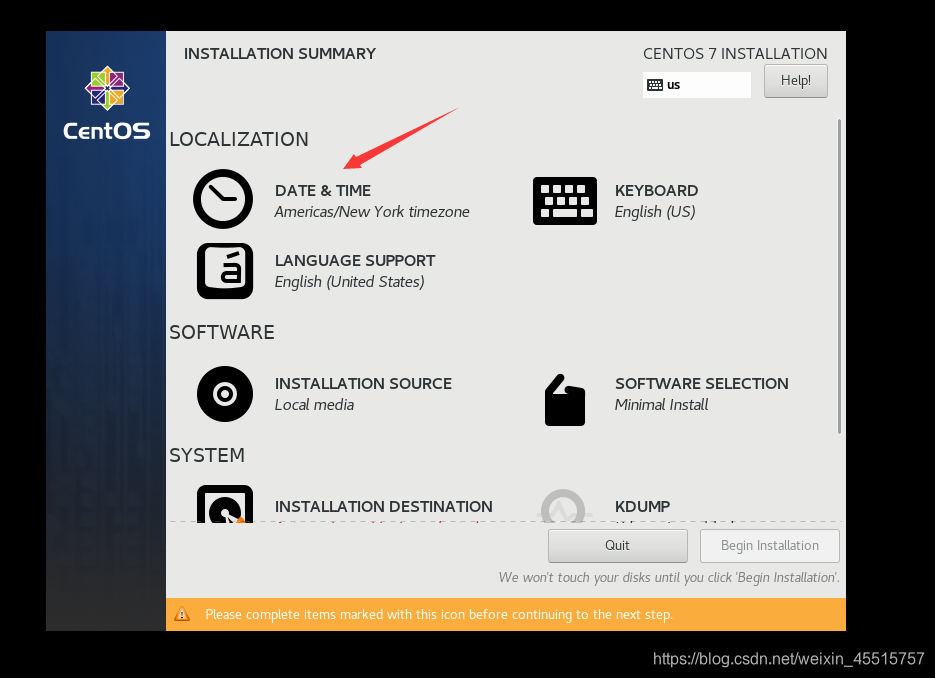This screenshot has height=678, width=935.
Task: Select the INSTALLATION SOURCE label
Action: pyautogui.click(x=363, y=383)
